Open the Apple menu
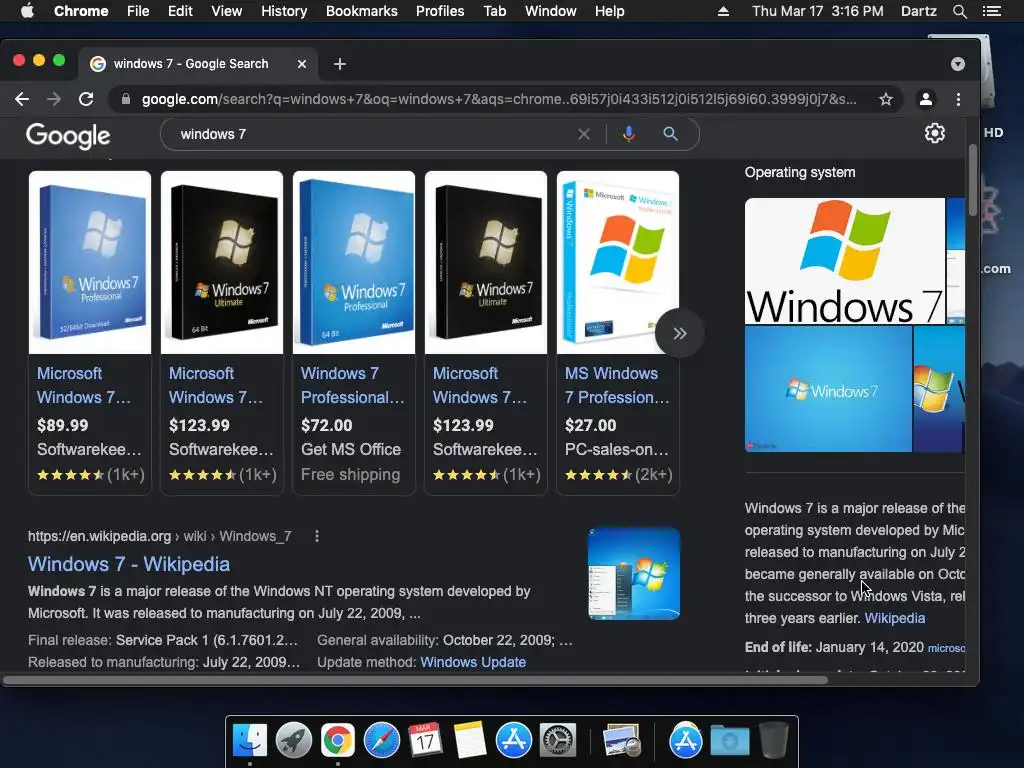 [27, 11]
